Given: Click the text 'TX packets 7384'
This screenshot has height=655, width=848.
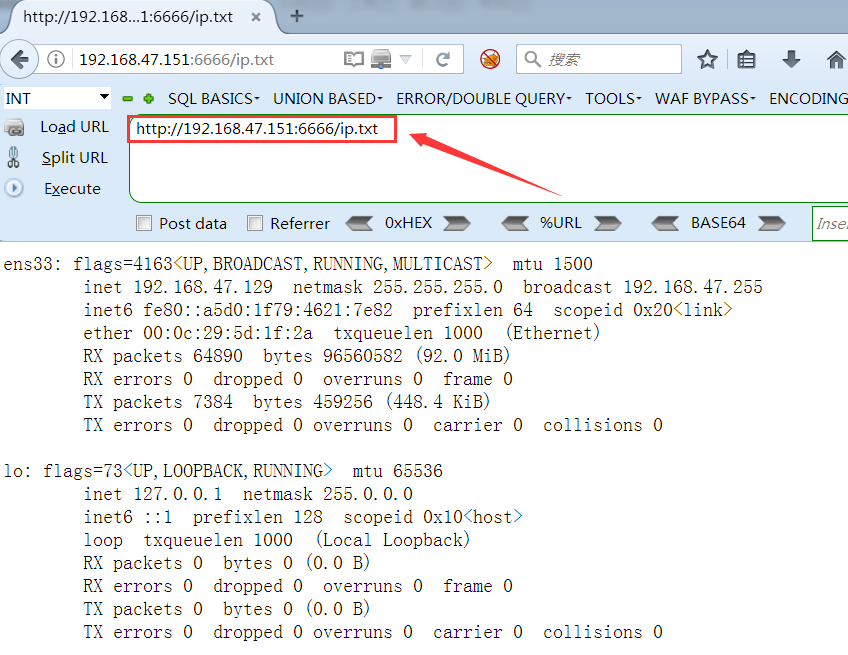Looking at the screenshot, I should pos(158,402).
